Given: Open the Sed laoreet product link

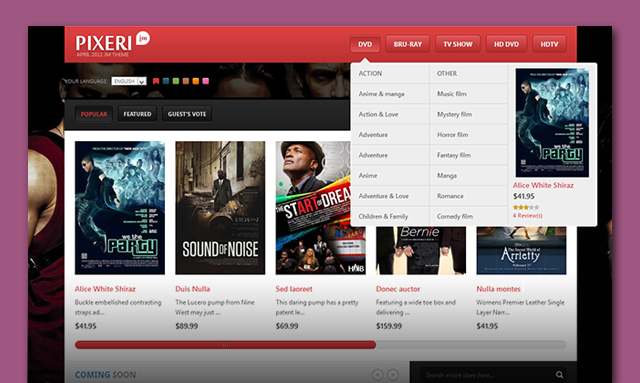Looking at the screenshot, I should click(x=293, y=289).
